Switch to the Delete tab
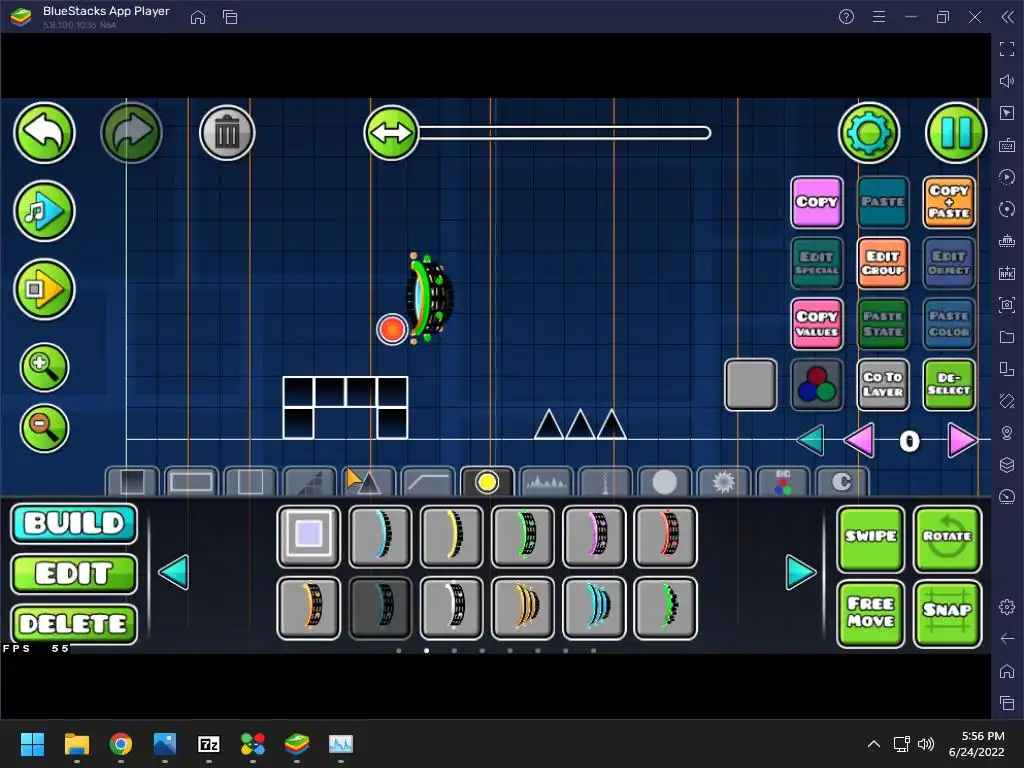The image size is (1024, 768). coord(74,624)
